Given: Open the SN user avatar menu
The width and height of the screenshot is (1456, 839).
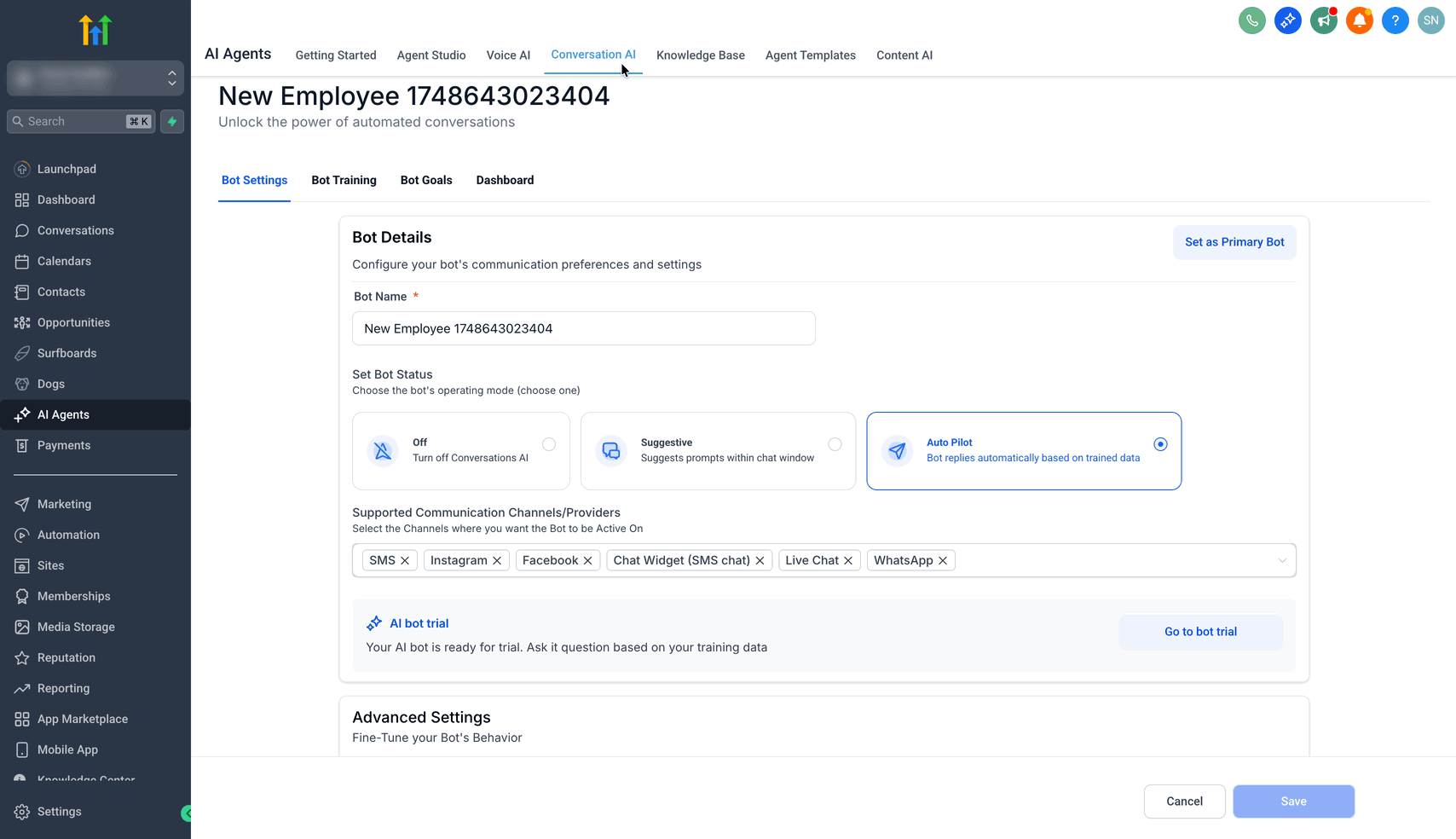Looking at the screenshot, I should tap(1430, 20).
